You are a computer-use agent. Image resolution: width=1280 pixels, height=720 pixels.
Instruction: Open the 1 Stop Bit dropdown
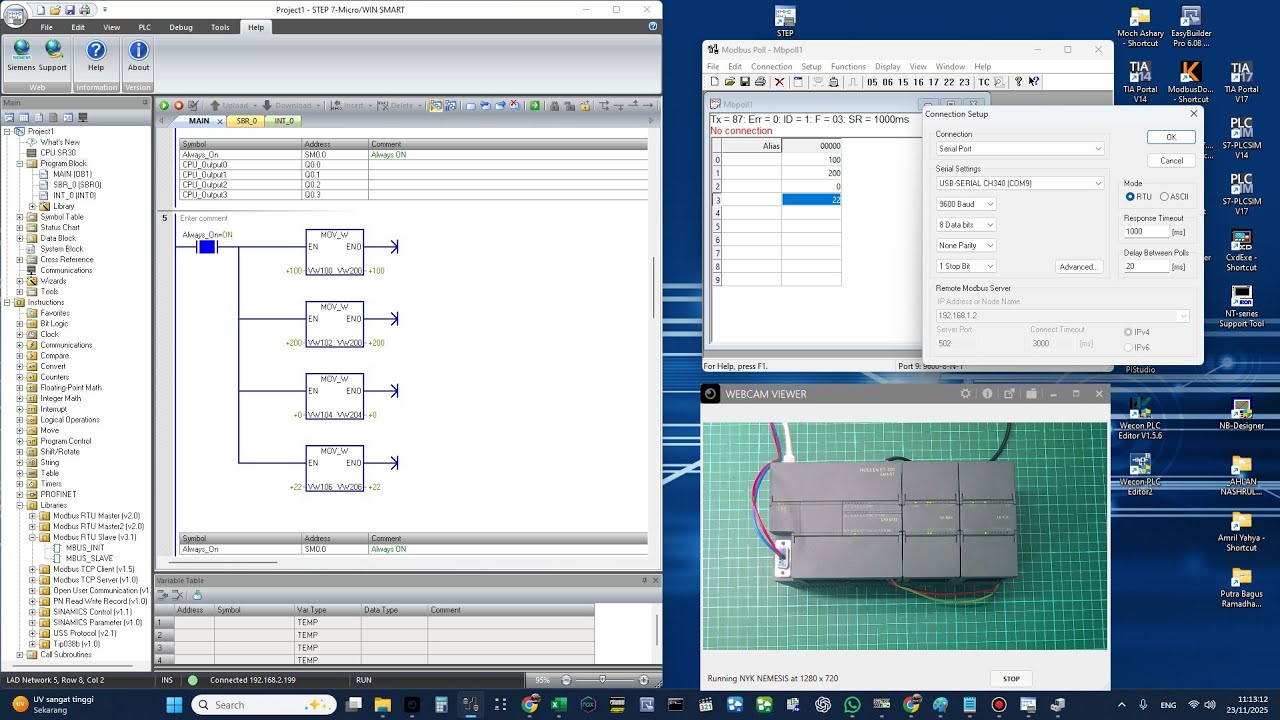pyautogui.click(x=966, y=266)
